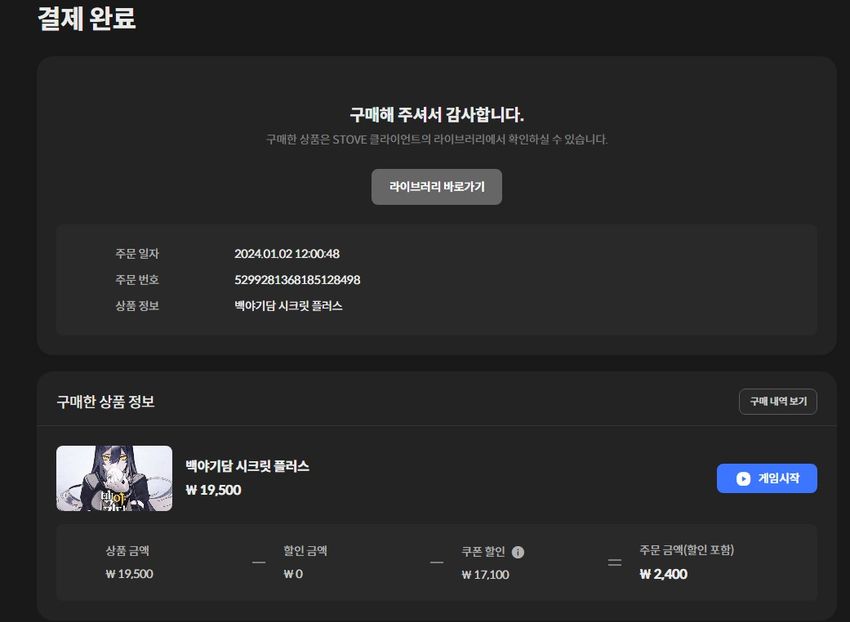Image resolution: width=850 pixels, height=622 pixels.
Task: Click the coupon discount value ₩ 17,100
Action: 485,575
